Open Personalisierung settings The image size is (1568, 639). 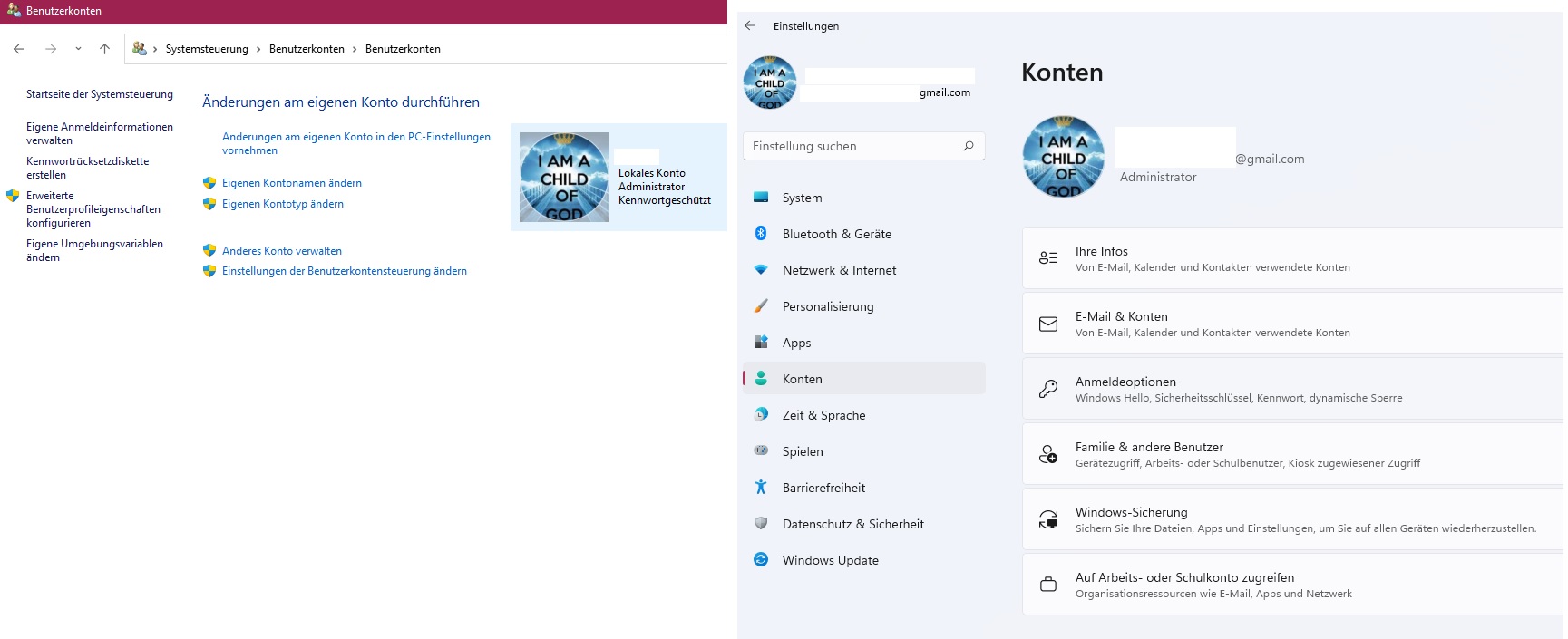click(x=863, y=306)
